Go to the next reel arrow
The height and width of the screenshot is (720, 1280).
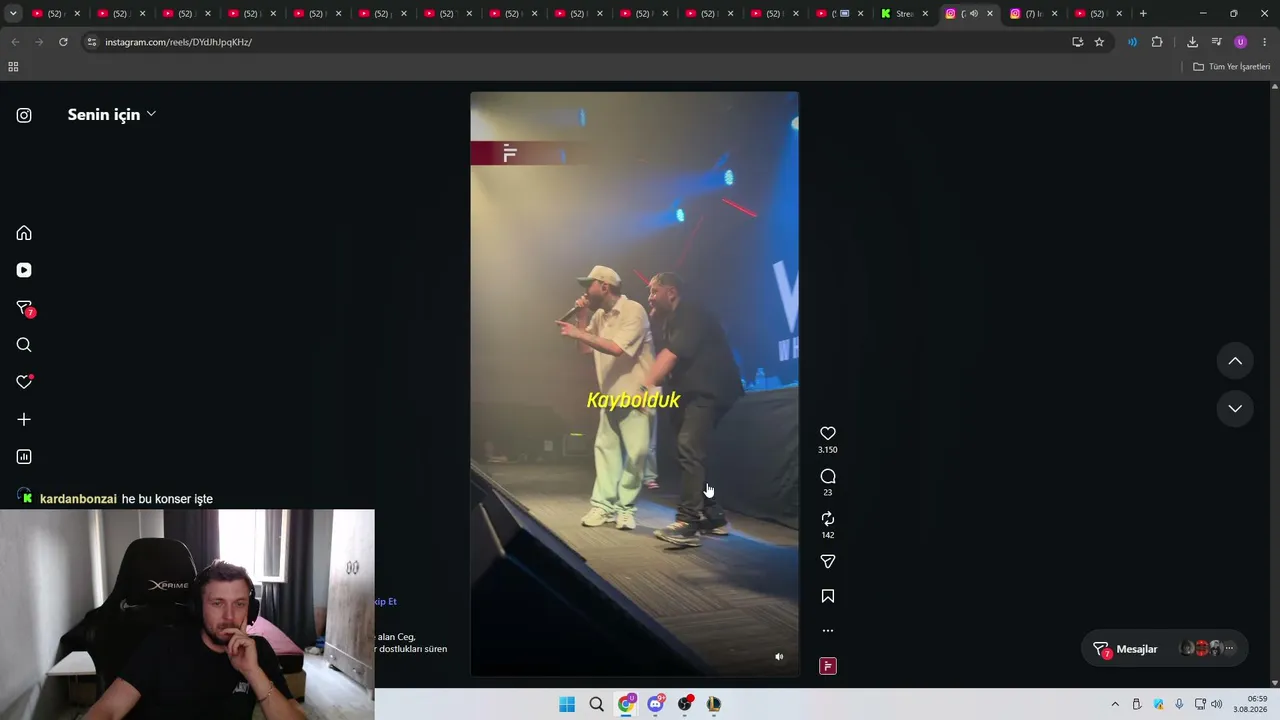(x=1235, y=408)
